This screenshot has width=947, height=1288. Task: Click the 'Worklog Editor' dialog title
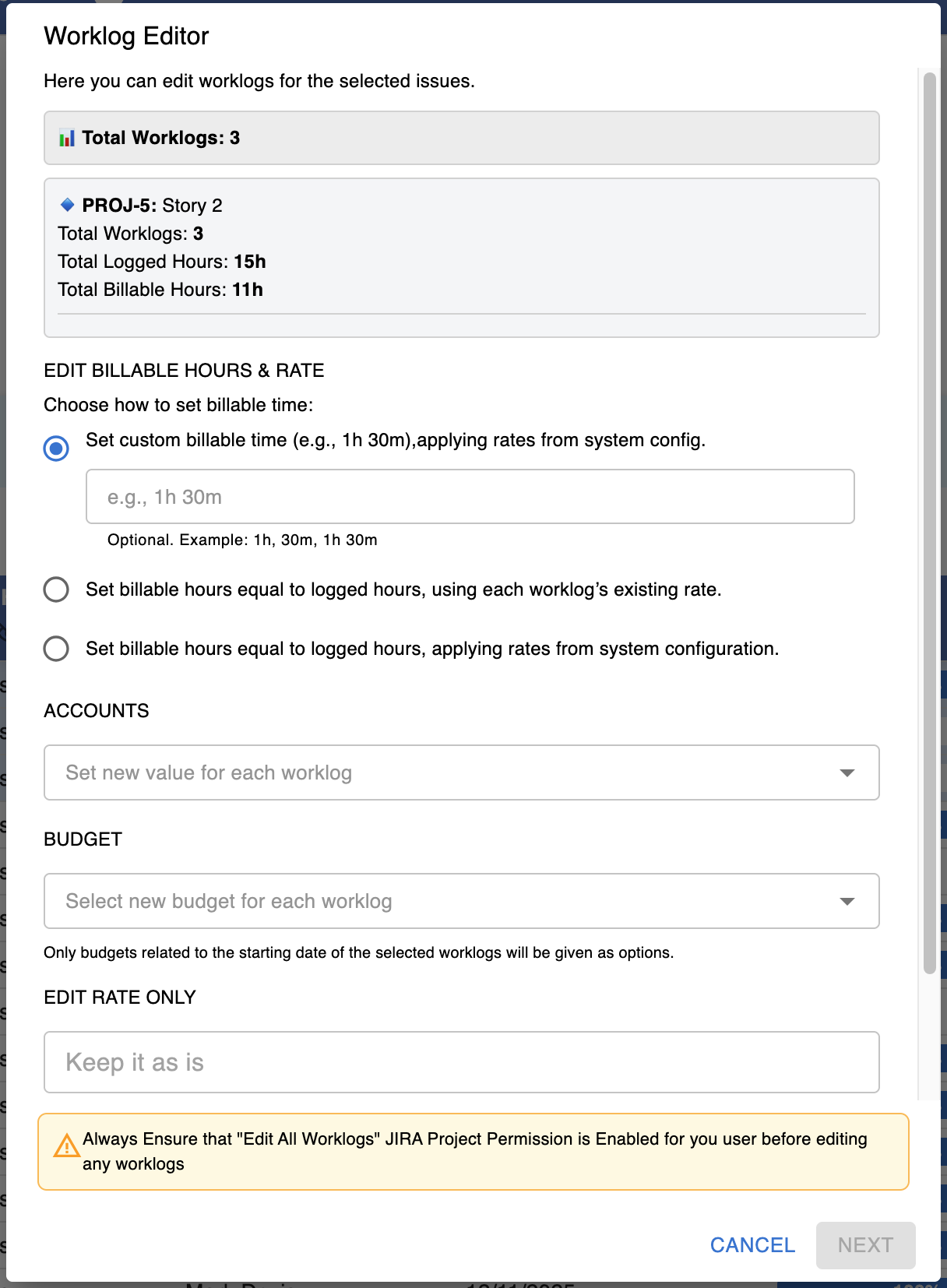pyautogui.click(x=127, y=36)
